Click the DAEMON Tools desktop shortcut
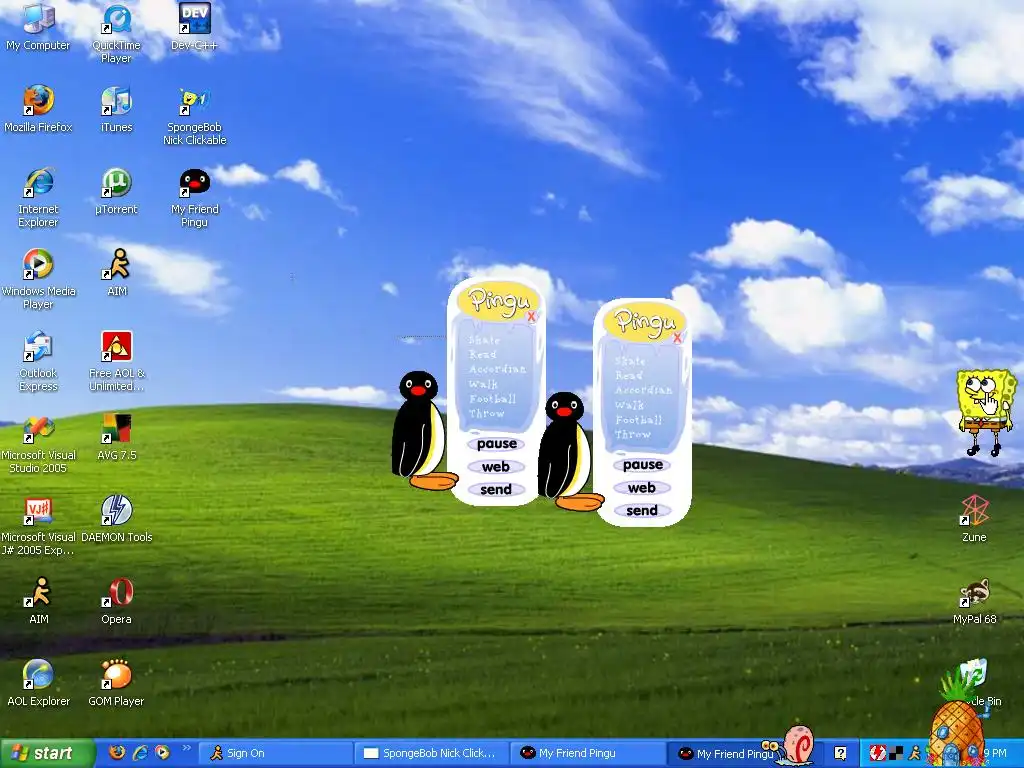The image size is (1024, 768). (116, 519)
